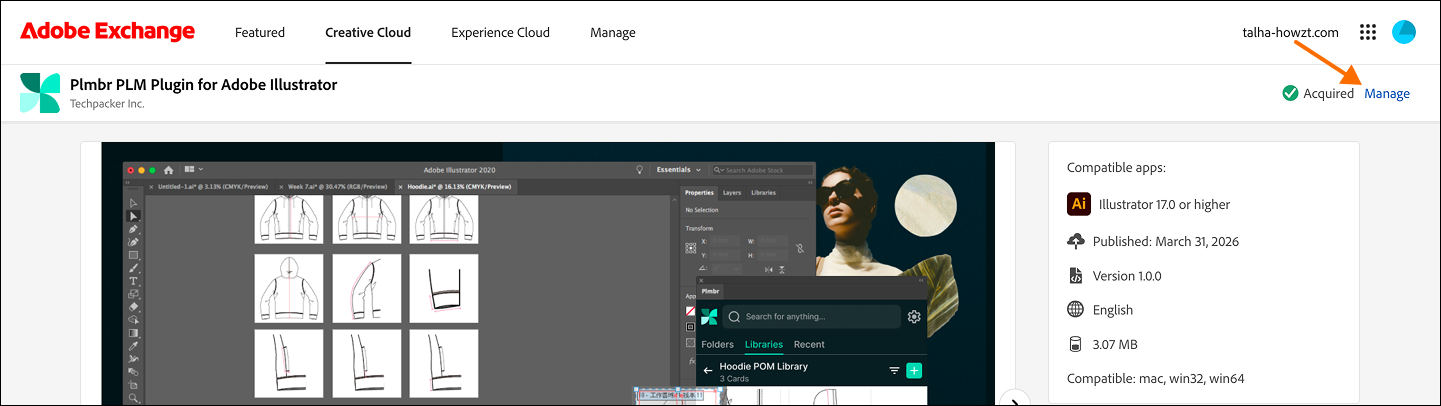
Task: Click the Search Adobe Stock field
Action: (x=762, y=170)
